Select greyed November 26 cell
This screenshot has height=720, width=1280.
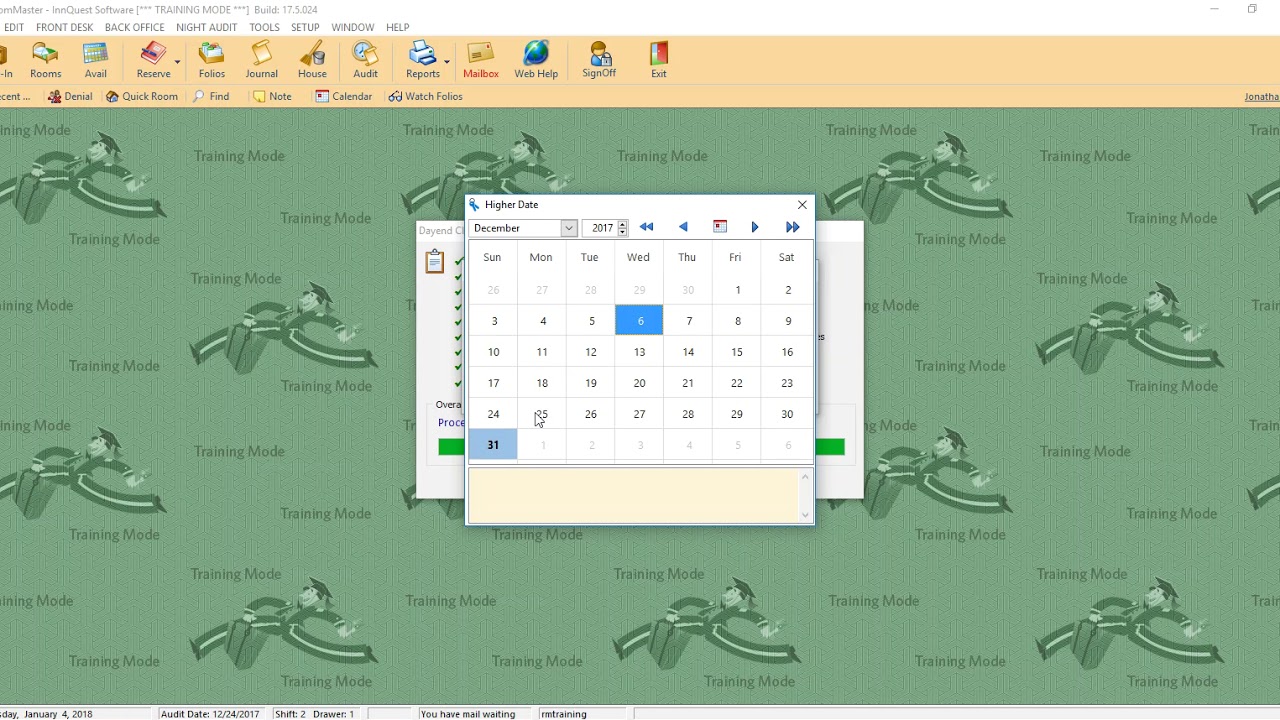point(493,290)
